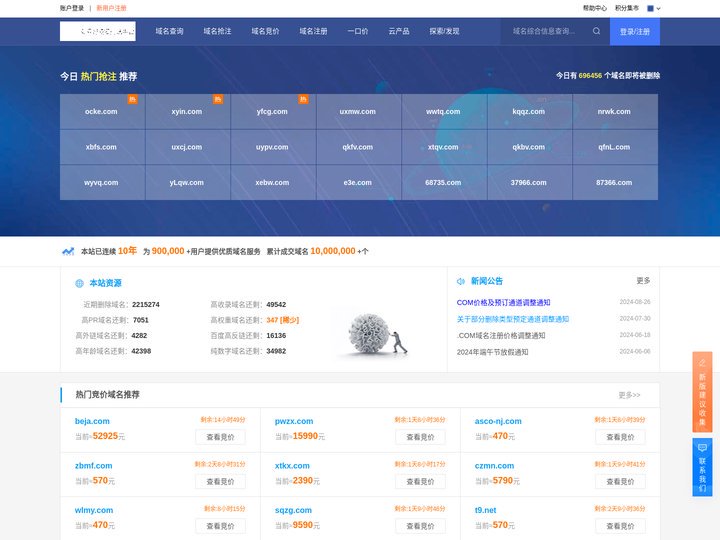Viewport: 720px width, 540px height.
Task: Click the chat icon on 联系我们
Action: (x=702, y=448)
